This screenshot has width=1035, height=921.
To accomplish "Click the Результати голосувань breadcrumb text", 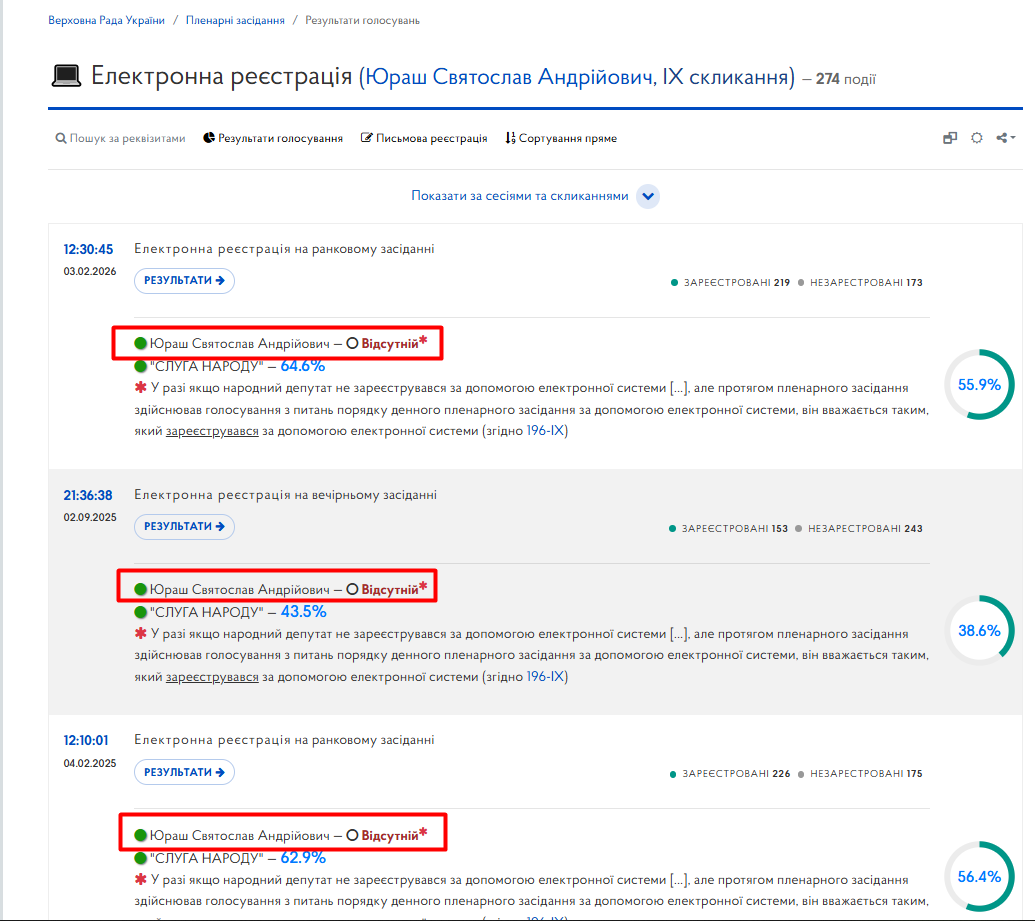I will (x=362, y=20).
